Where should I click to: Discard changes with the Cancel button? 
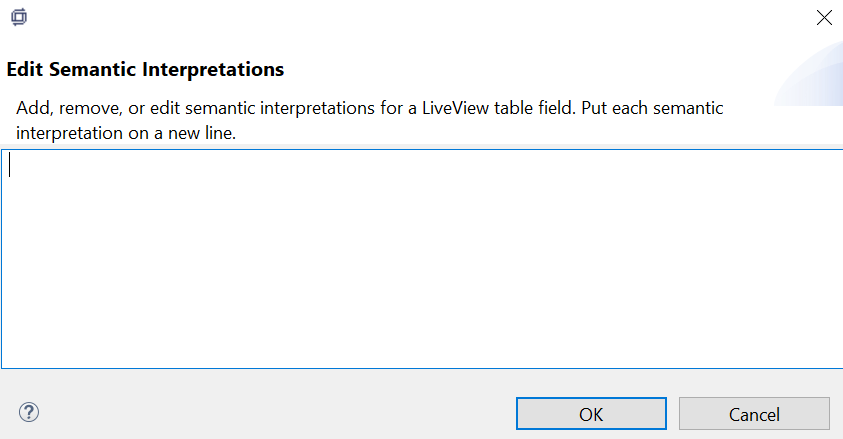point(754,414)
